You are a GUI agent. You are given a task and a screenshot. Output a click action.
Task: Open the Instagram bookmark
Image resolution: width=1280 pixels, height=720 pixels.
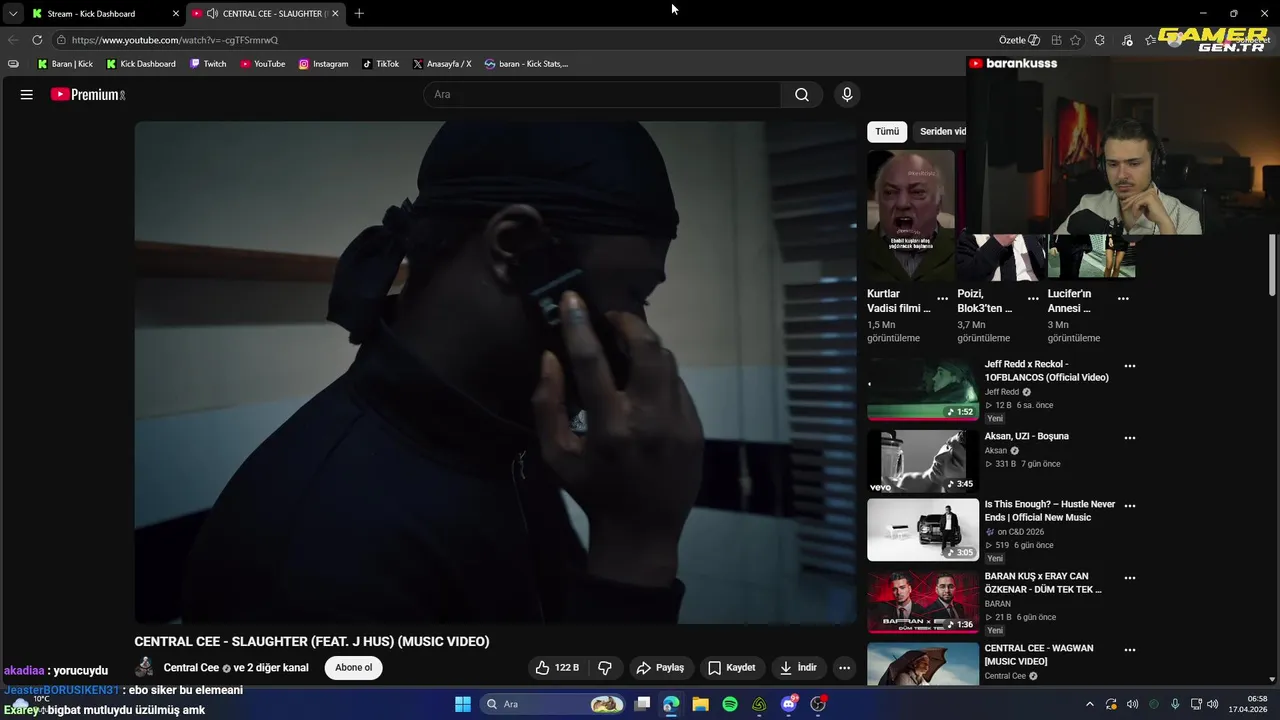tap(324, 64)
